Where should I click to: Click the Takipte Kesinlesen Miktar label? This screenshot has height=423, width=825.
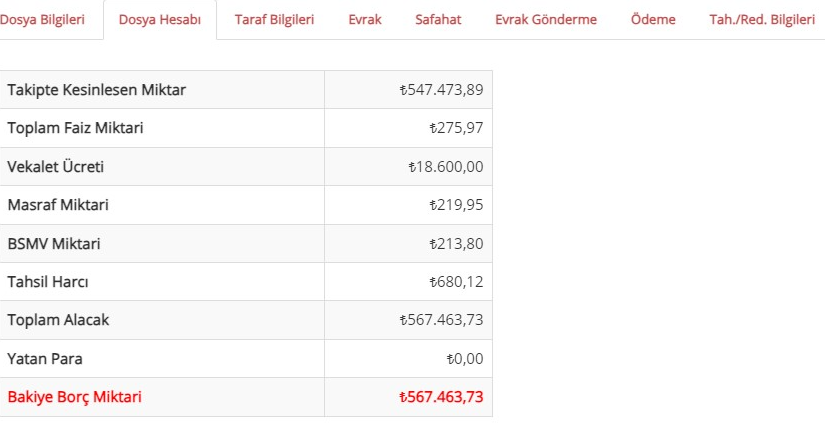(x=97, y=90)
